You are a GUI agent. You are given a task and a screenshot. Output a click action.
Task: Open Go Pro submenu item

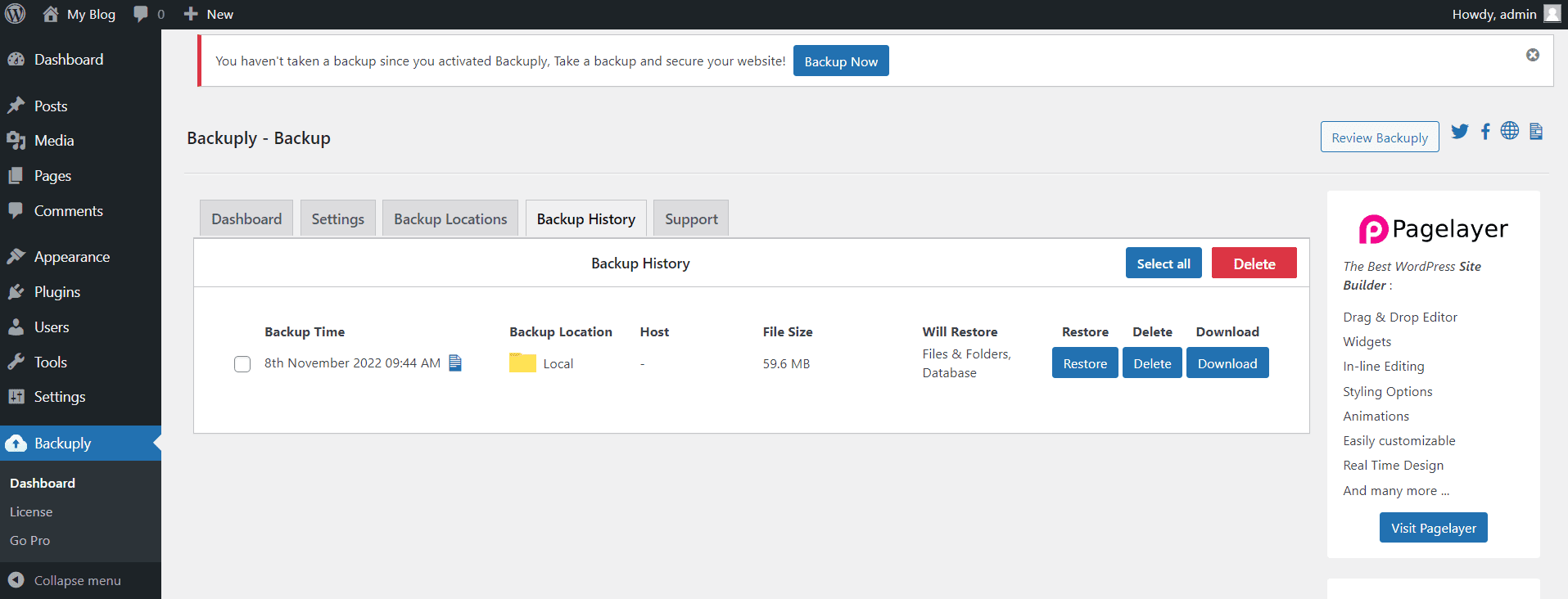[29, 541]
